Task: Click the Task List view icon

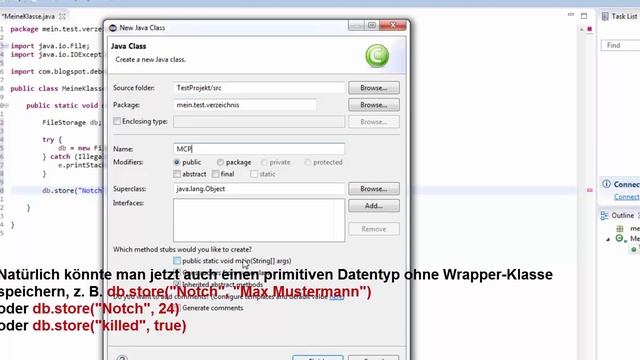Action: pyautogui.click(x=605, y=16)
